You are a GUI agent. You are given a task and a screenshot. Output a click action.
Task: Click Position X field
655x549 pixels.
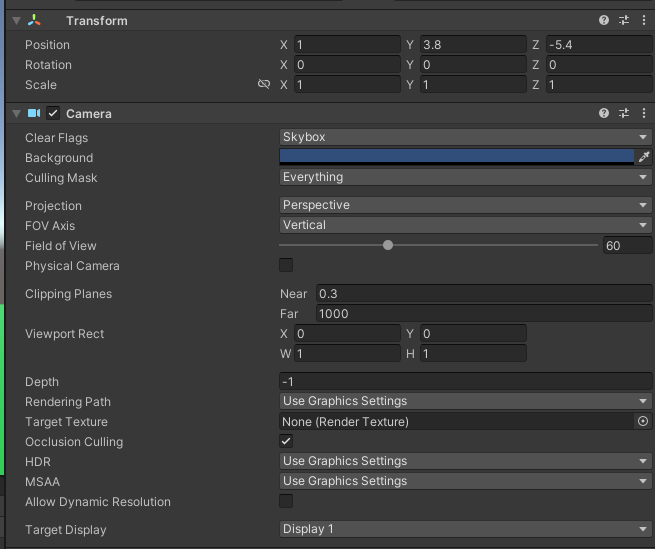click(x=347, y=44)
